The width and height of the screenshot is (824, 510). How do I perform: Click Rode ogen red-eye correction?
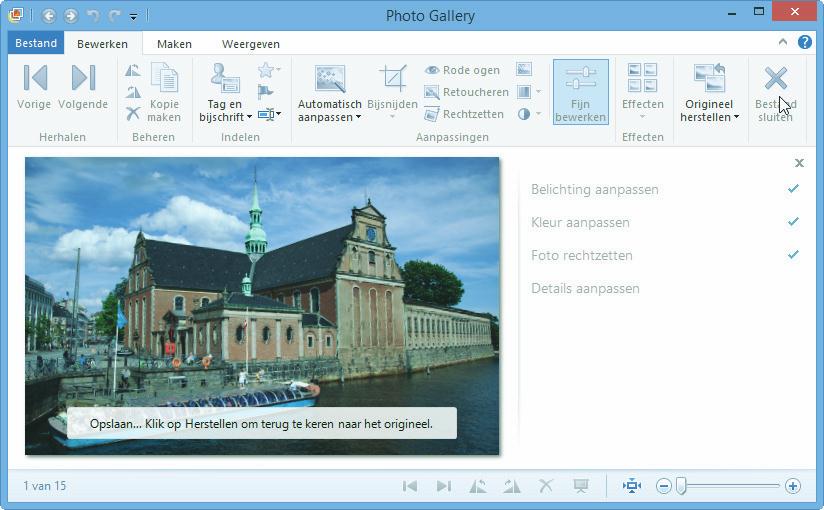pos(462,70)
